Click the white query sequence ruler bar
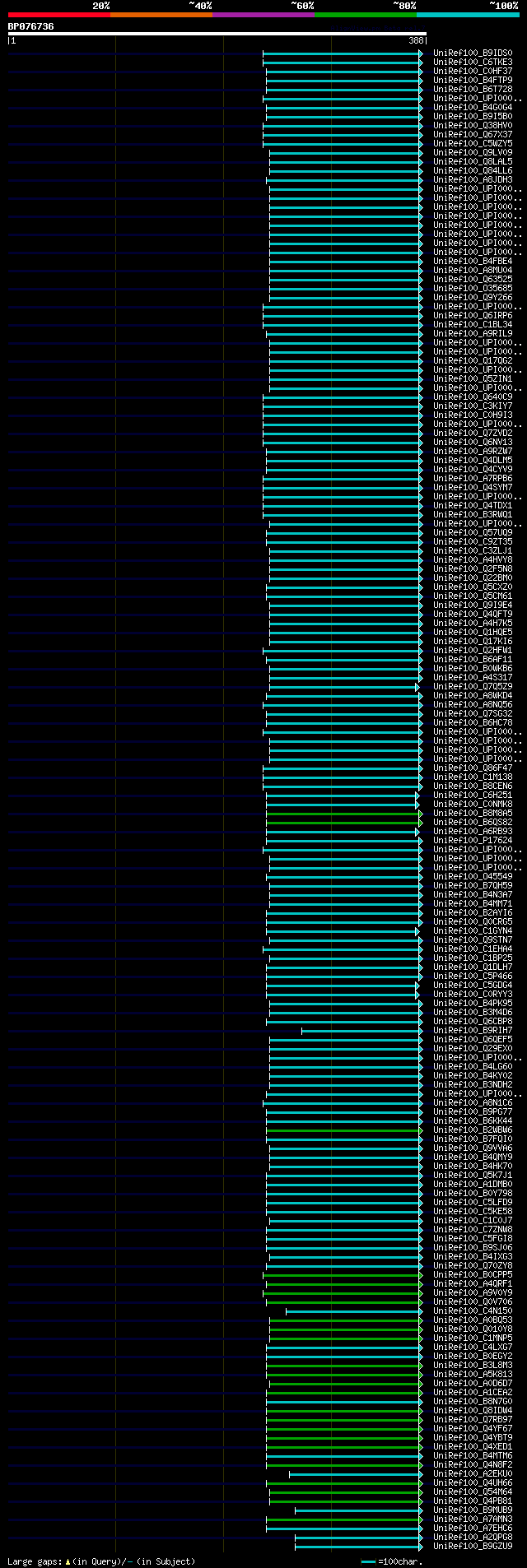 [217, 34]
